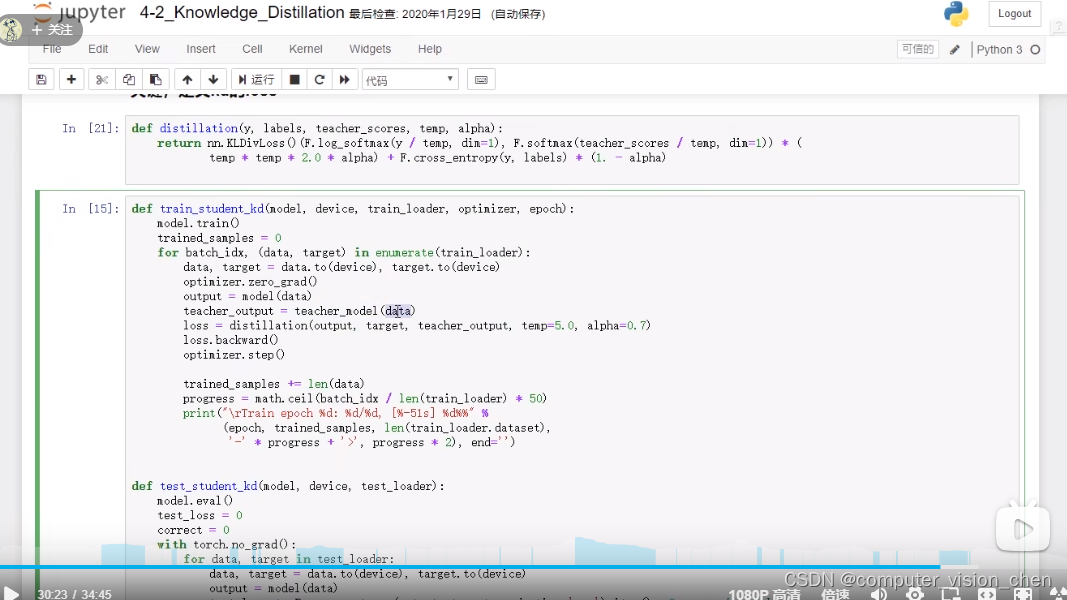
Task: Open the 代码 cell type dropdown
Action: click(410, 80)
